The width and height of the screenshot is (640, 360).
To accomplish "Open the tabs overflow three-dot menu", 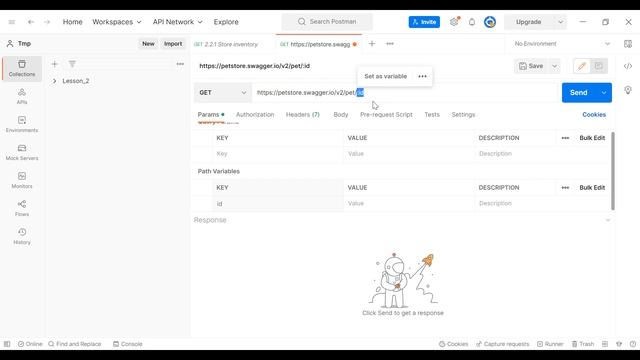I will coord(390,44).
